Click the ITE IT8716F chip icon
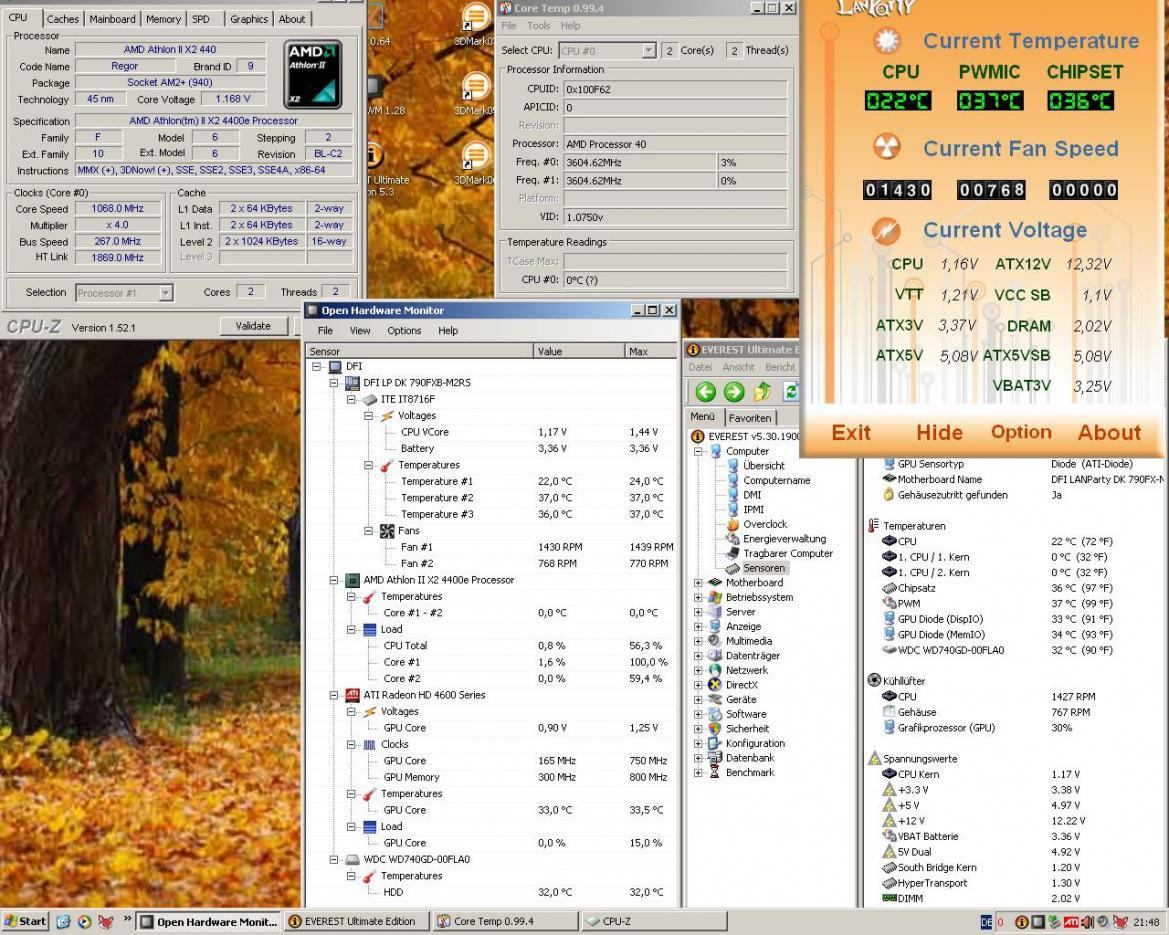The image size is (1169, 935). click(370, 399)
